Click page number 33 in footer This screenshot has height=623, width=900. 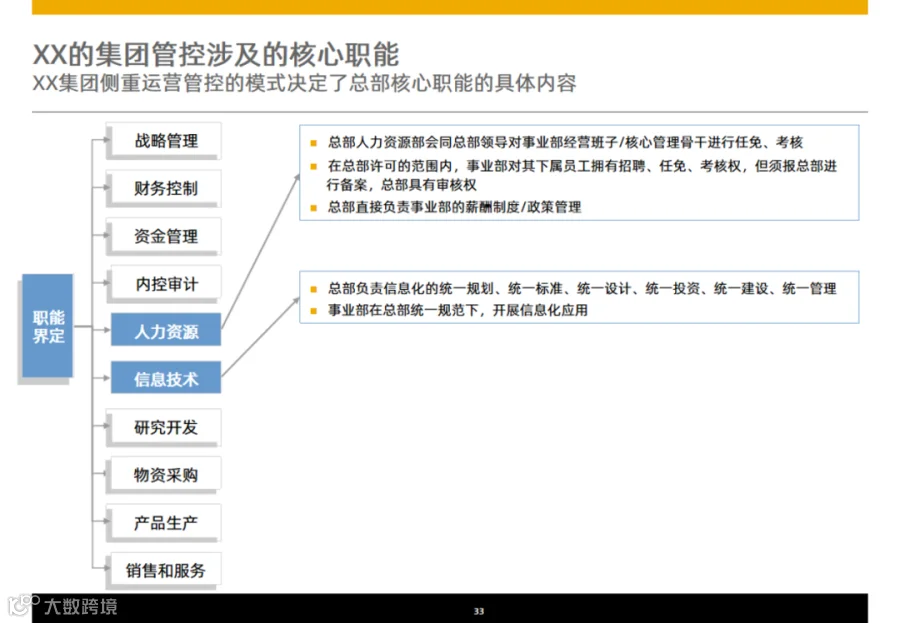click(479, 612)
